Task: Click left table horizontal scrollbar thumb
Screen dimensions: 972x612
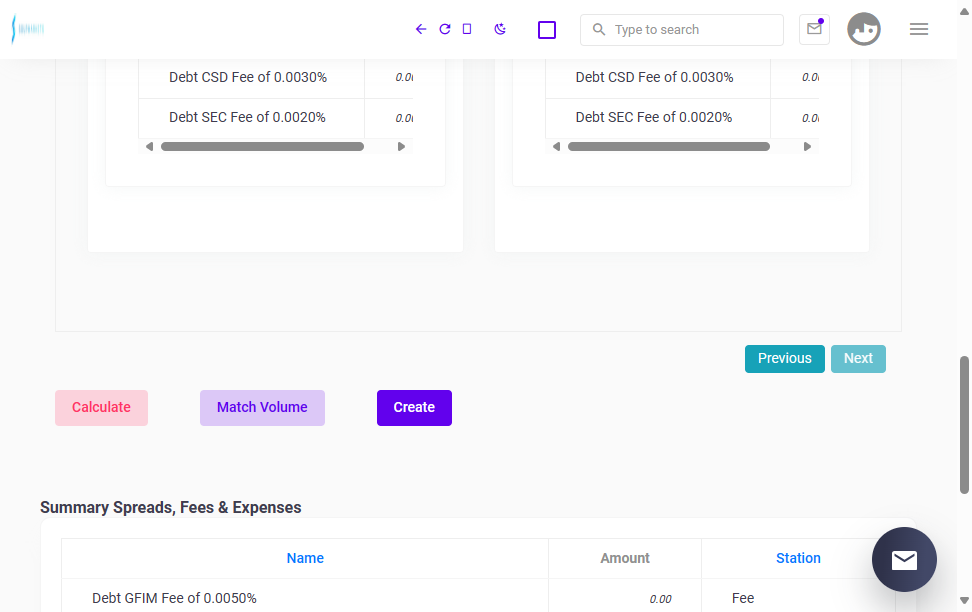Action: coord(262,147)
